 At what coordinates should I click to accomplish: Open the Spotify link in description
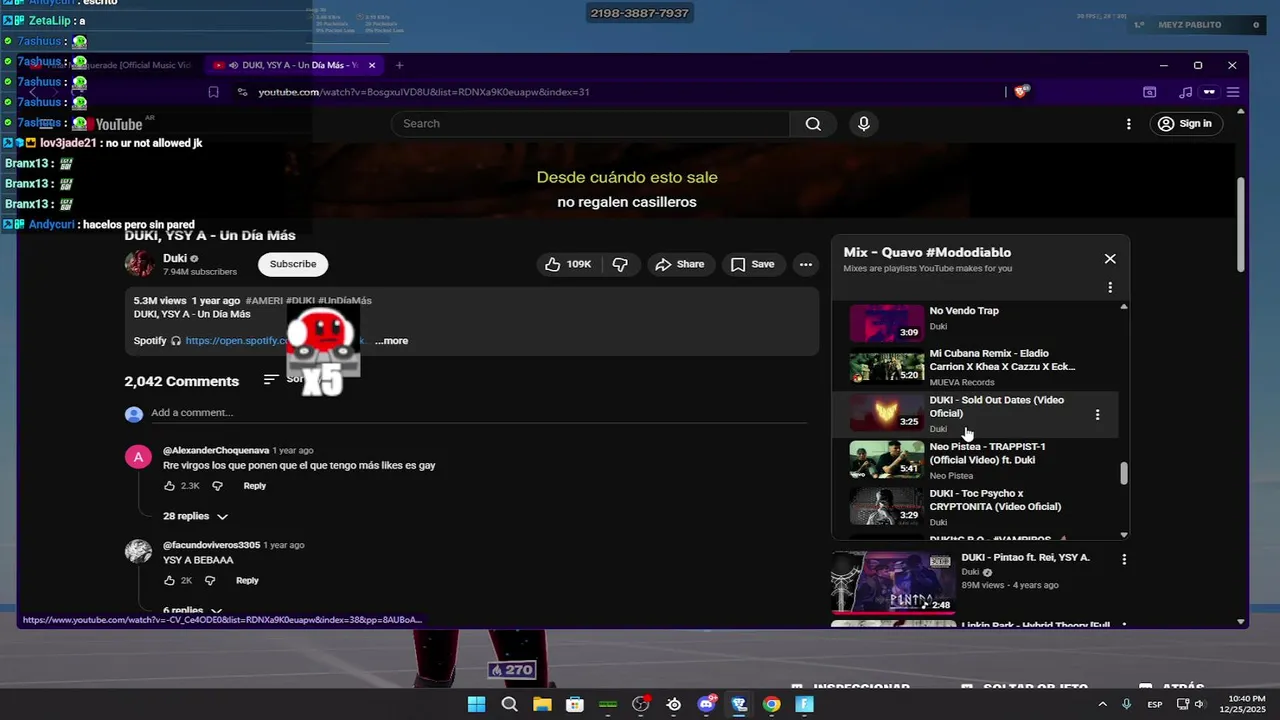(x=276, y=341)
